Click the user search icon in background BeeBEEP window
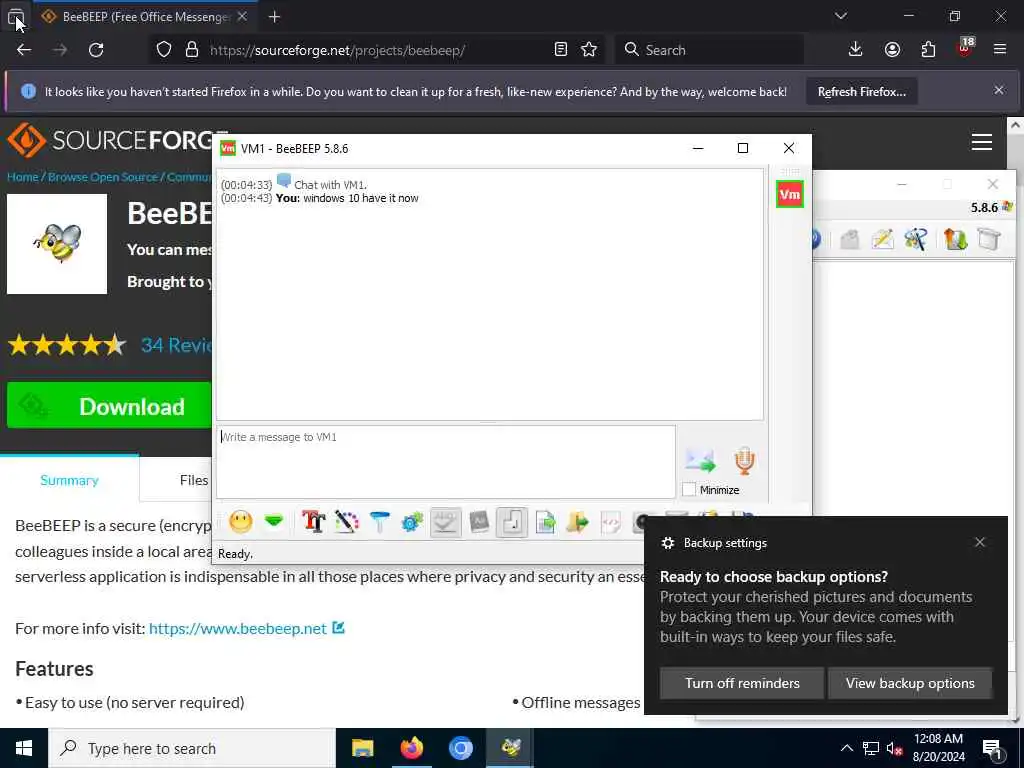The width and height of the screenshot is (1024, 768). 916,240
